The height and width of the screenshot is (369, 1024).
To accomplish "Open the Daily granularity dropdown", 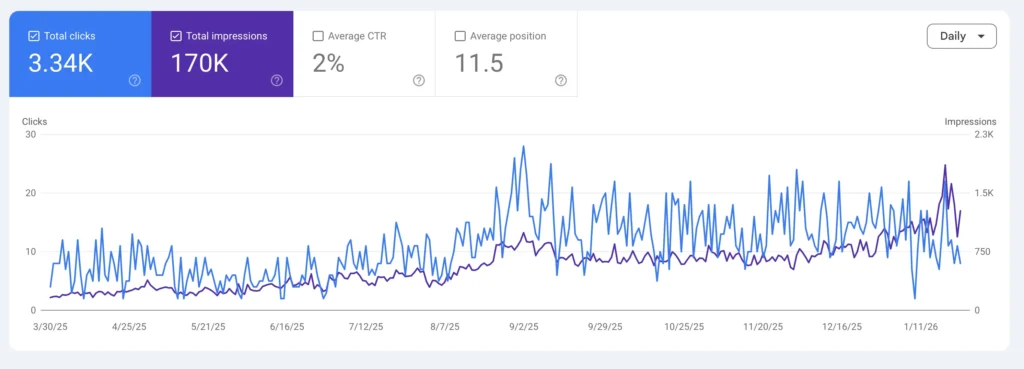I will (x=961, y=37).
